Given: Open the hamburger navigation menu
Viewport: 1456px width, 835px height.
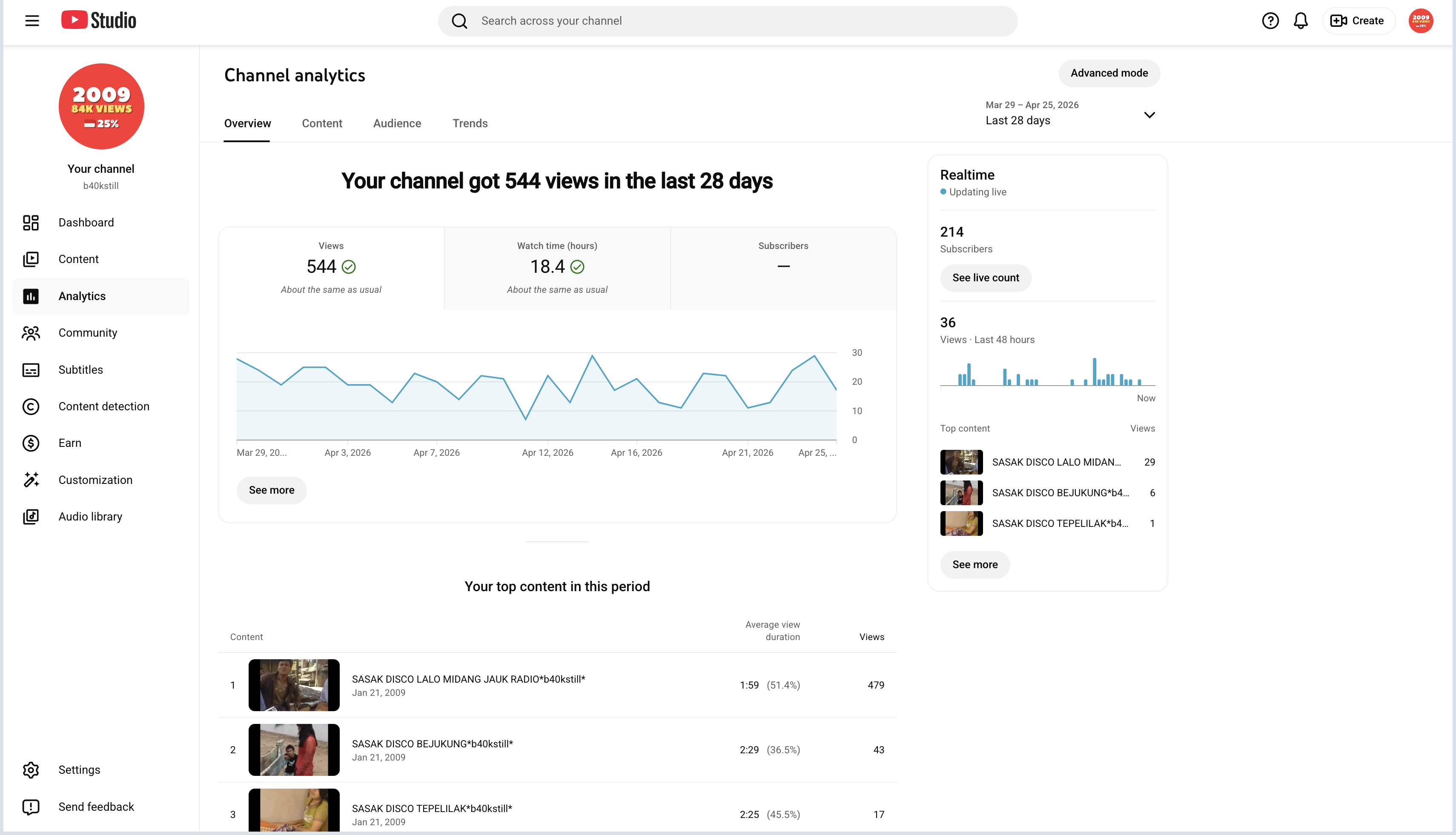Looking at the screenshot, I should pos(32,21).
